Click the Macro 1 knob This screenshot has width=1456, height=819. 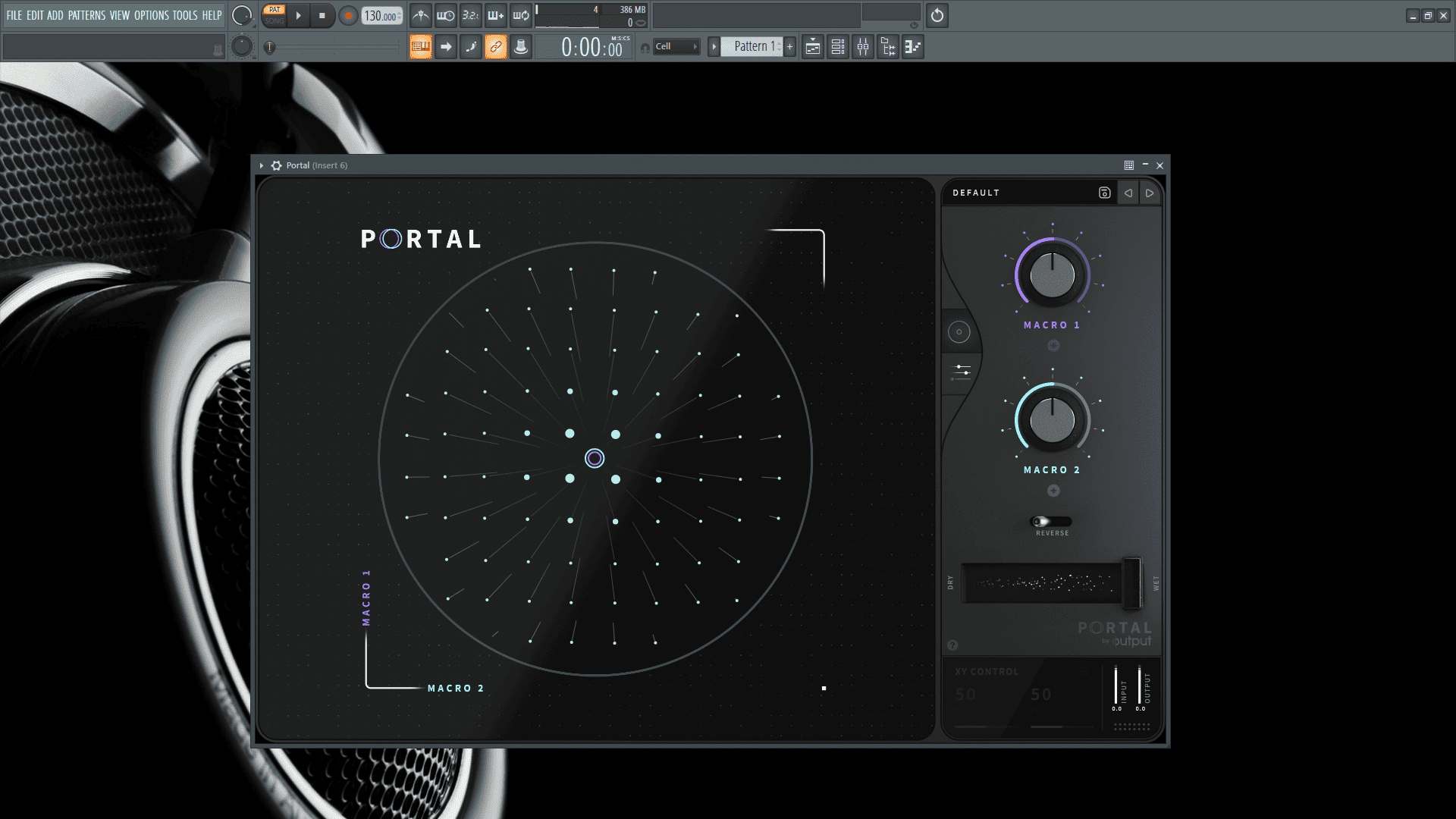point(1053,275)
